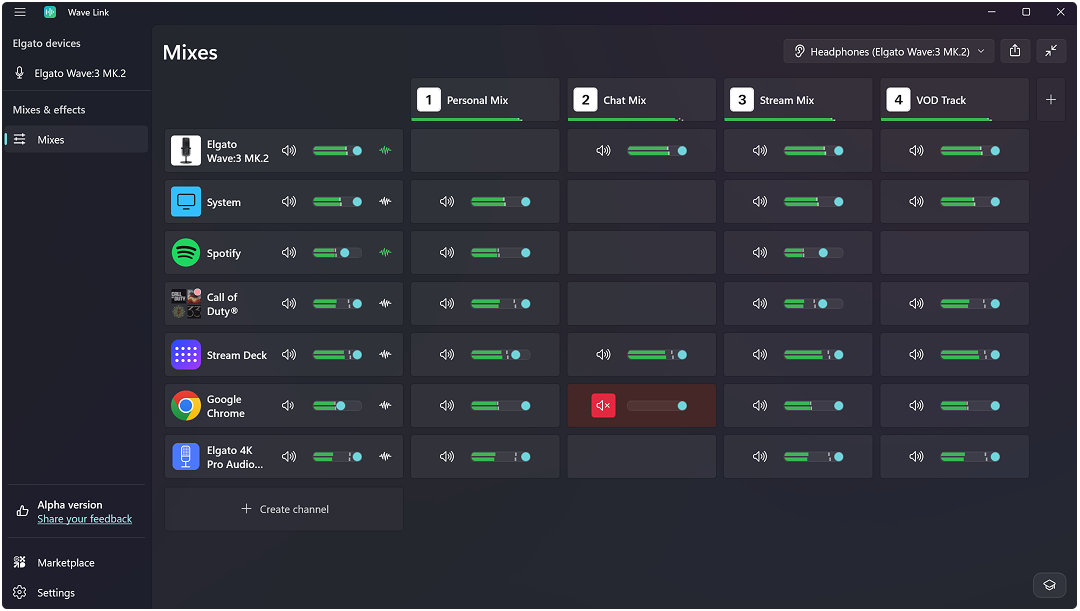
Task: Open the Headphones output device dropdown
Action: [x=889, y=51]
